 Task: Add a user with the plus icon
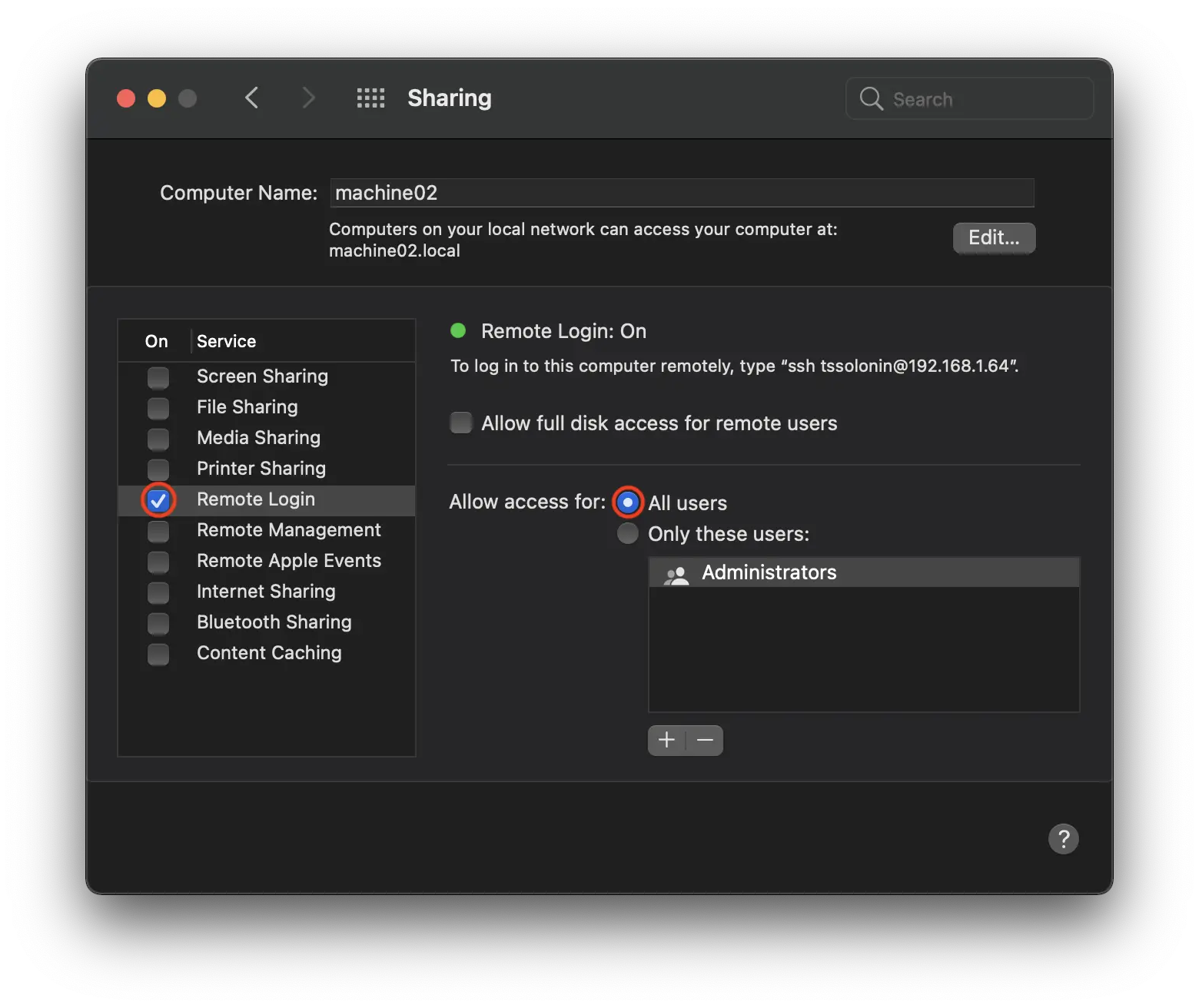pyautogui.click(x=666, y=740)
